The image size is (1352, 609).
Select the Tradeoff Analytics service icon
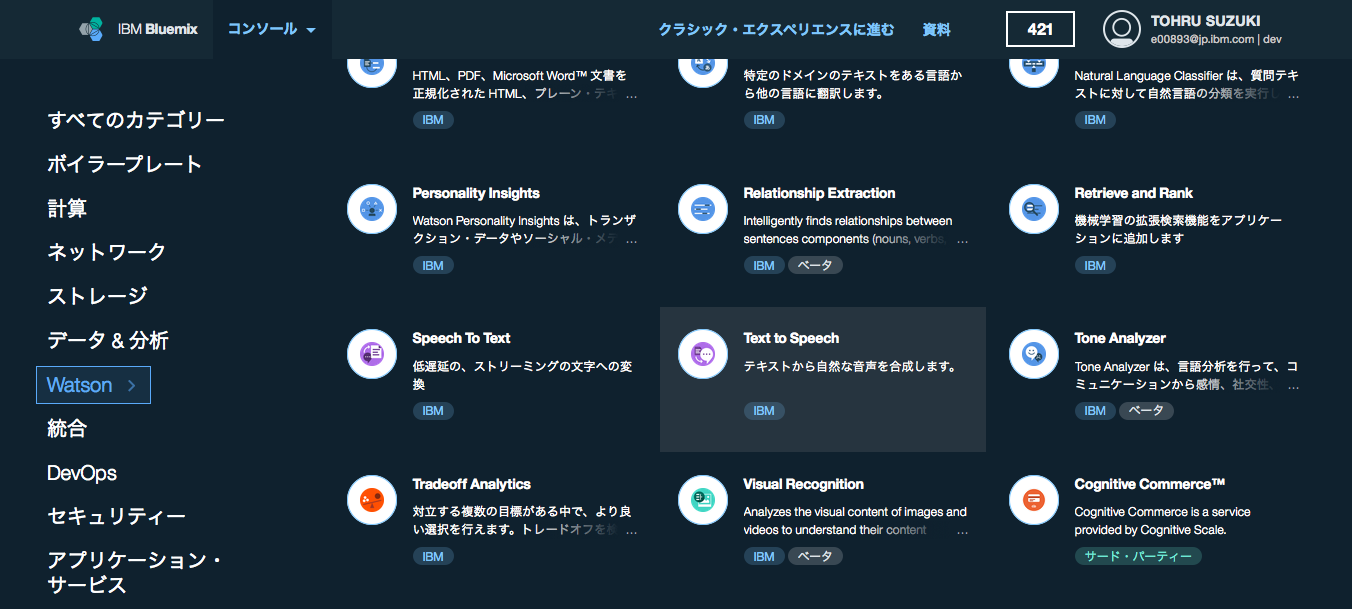371,500
